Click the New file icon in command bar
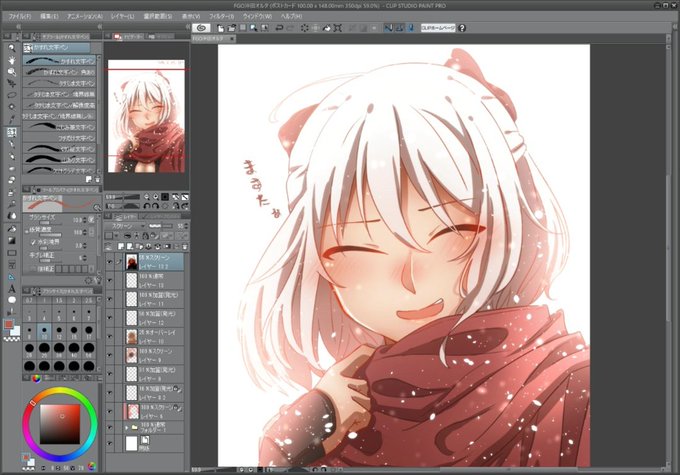680x475 pixels. 221,28
